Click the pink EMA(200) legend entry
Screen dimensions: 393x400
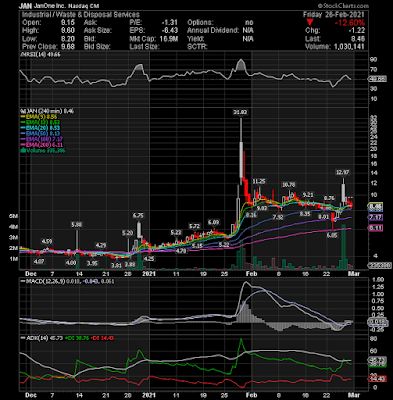click(42, 145)
